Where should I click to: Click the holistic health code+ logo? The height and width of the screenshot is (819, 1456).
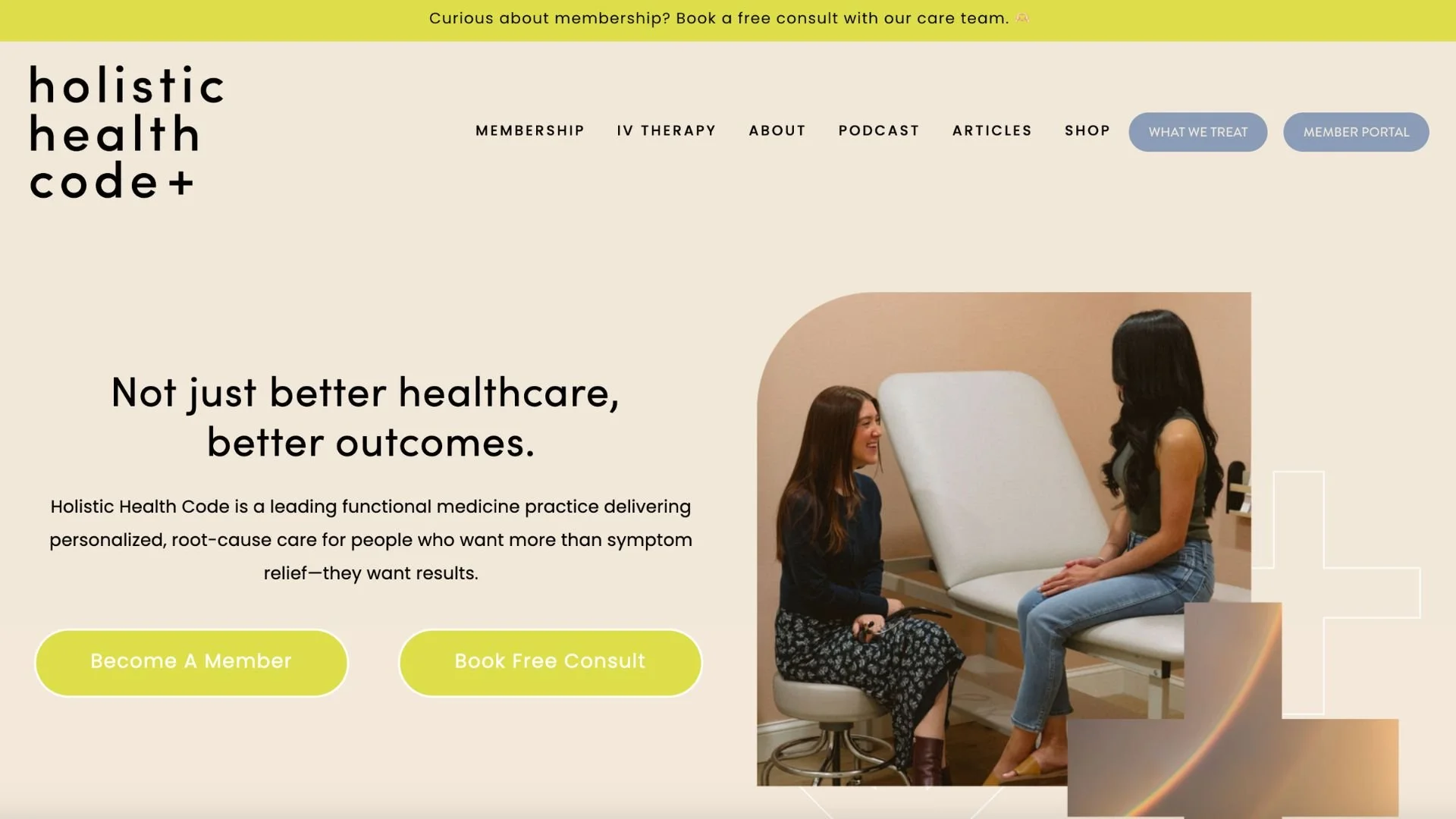(127, 133)
